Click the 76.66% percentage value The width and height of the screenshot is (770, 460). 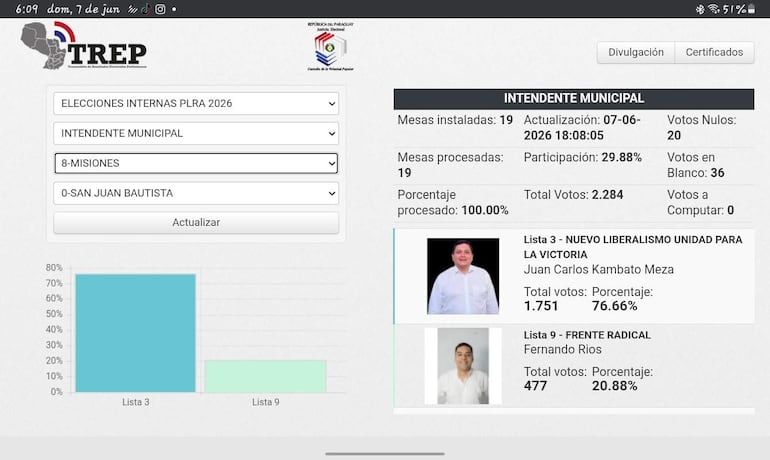pos(614,306)
